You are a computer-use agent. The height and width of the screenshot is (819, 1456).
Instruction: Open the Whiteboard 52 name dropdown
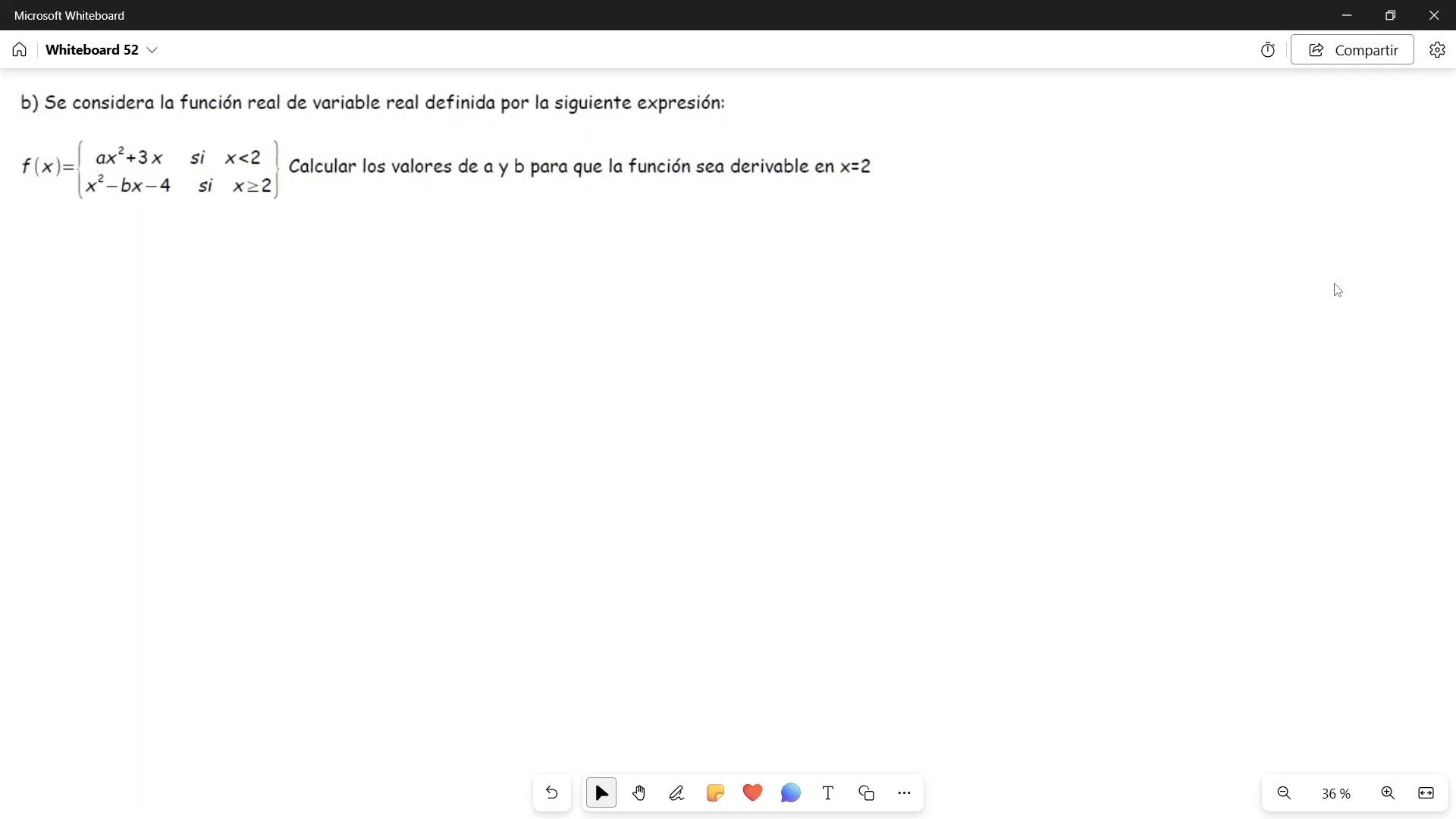coord(152,50)
